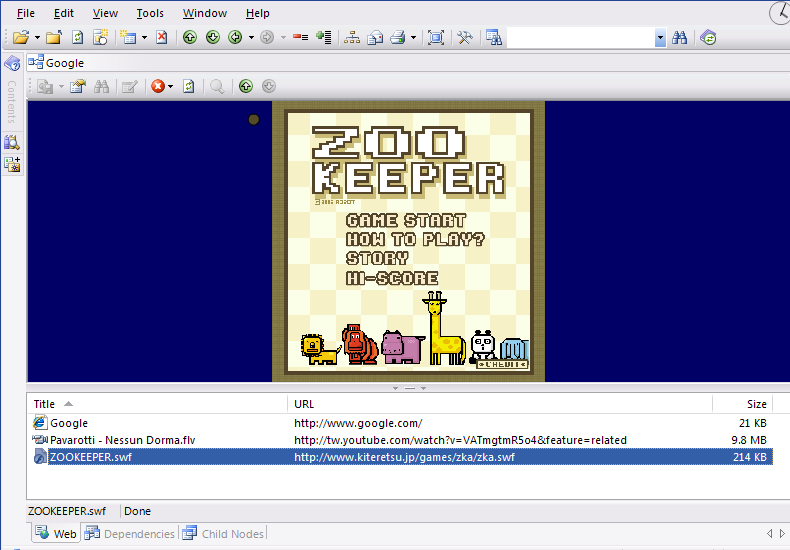
Task: Click the refresh page icon in main toolbar
Action: [x=78, y=37]
